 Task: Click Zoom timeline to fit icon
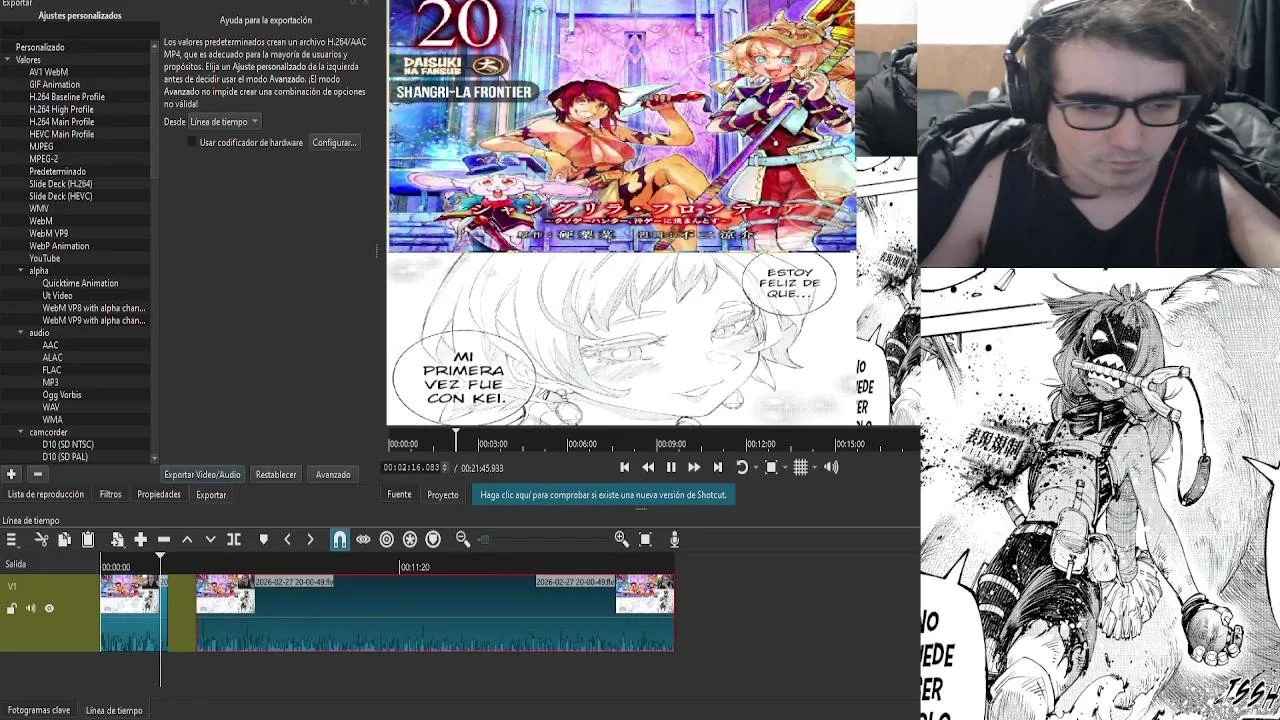[645, 539]
